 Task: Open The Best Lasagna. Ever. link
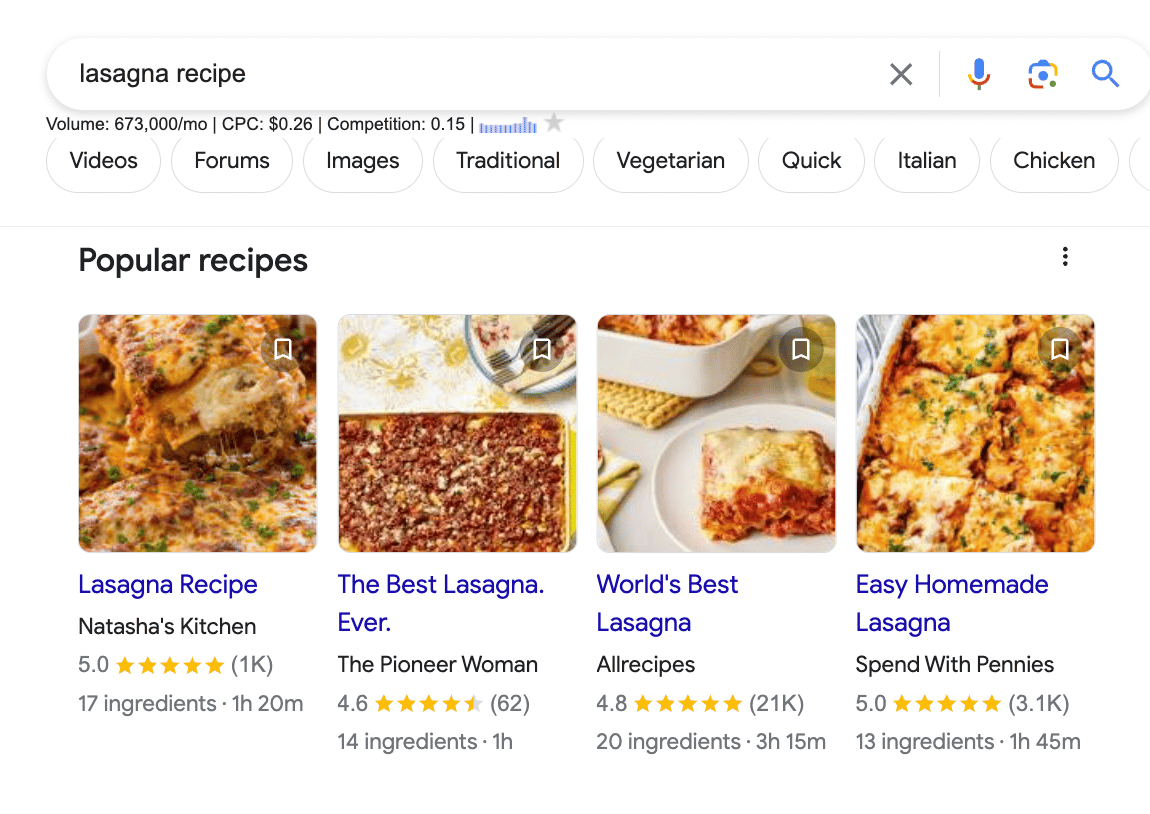click(x=441, y=604)
